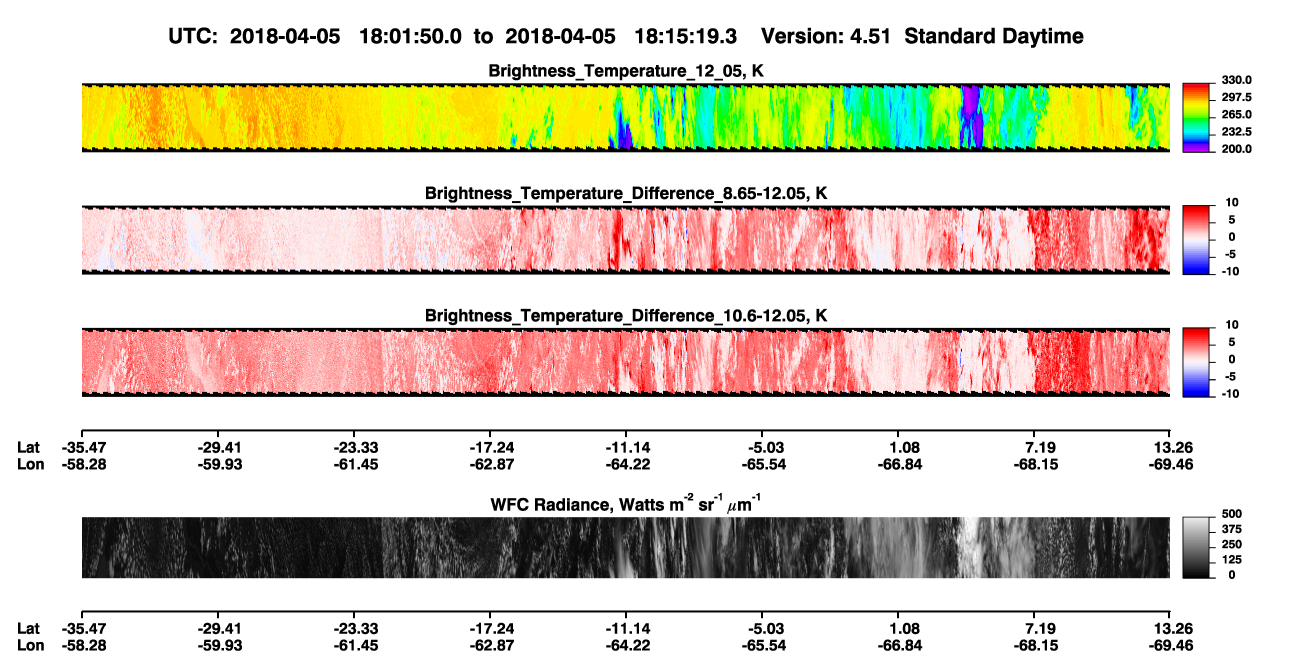Viewport: 1300px width, 667px height.
Task: Click the '-10' label on the 8.65-12.05 colorbar
Action: click(x=1229, y=270)
